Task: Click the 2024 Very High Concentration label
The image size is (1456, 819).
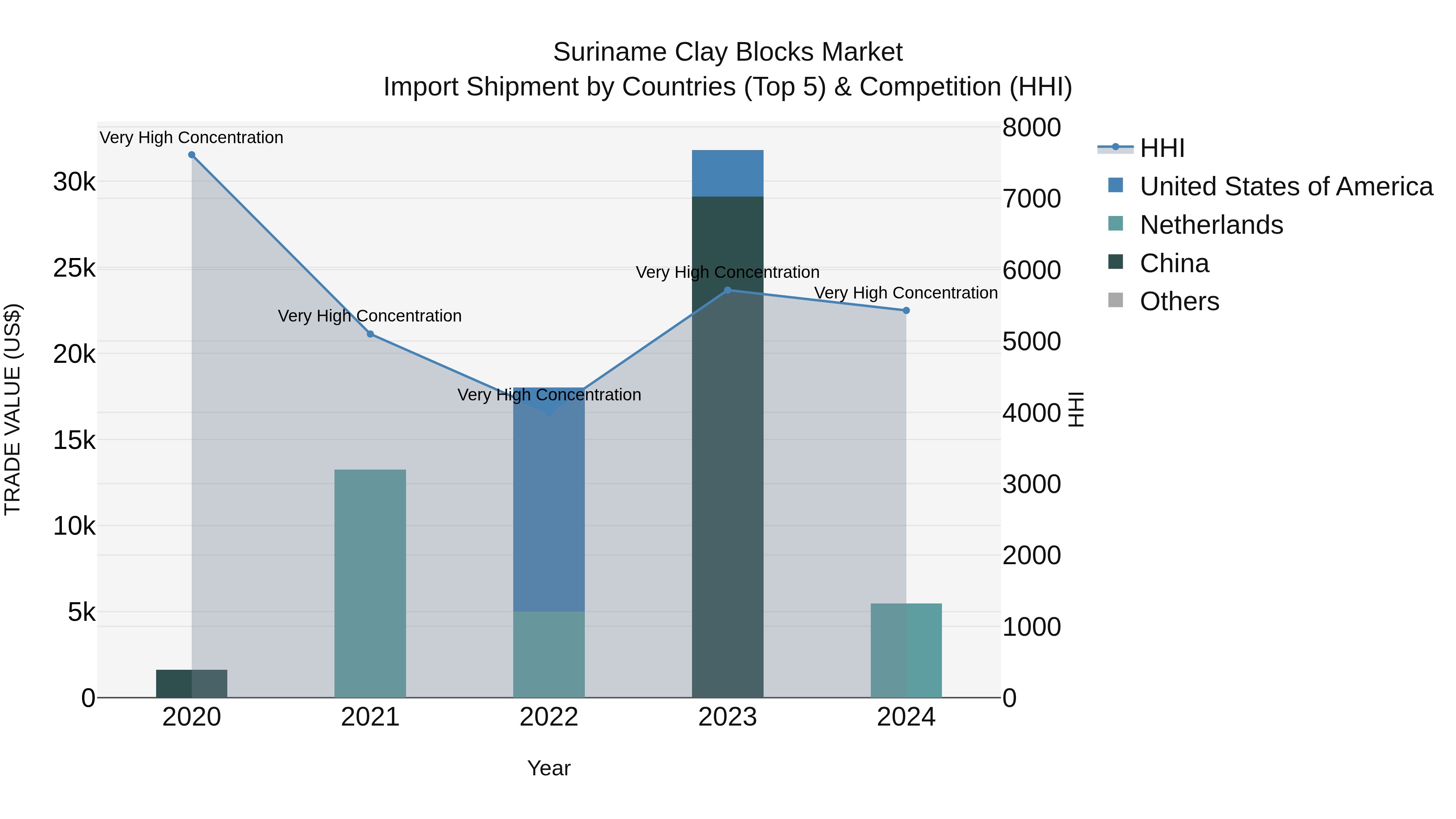Action: pyautogui.click(x=906, y=293)
